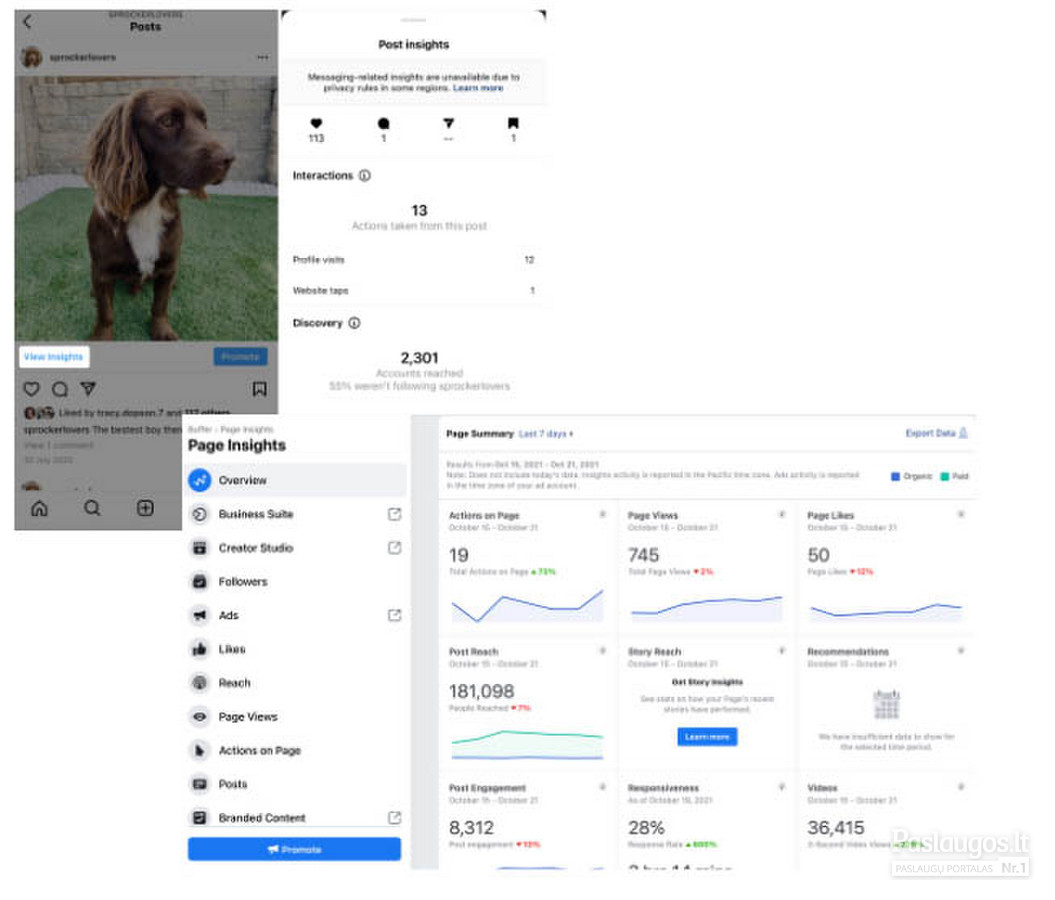
Task: Open the info icon on Videos card
Action: tap(961, 786)
